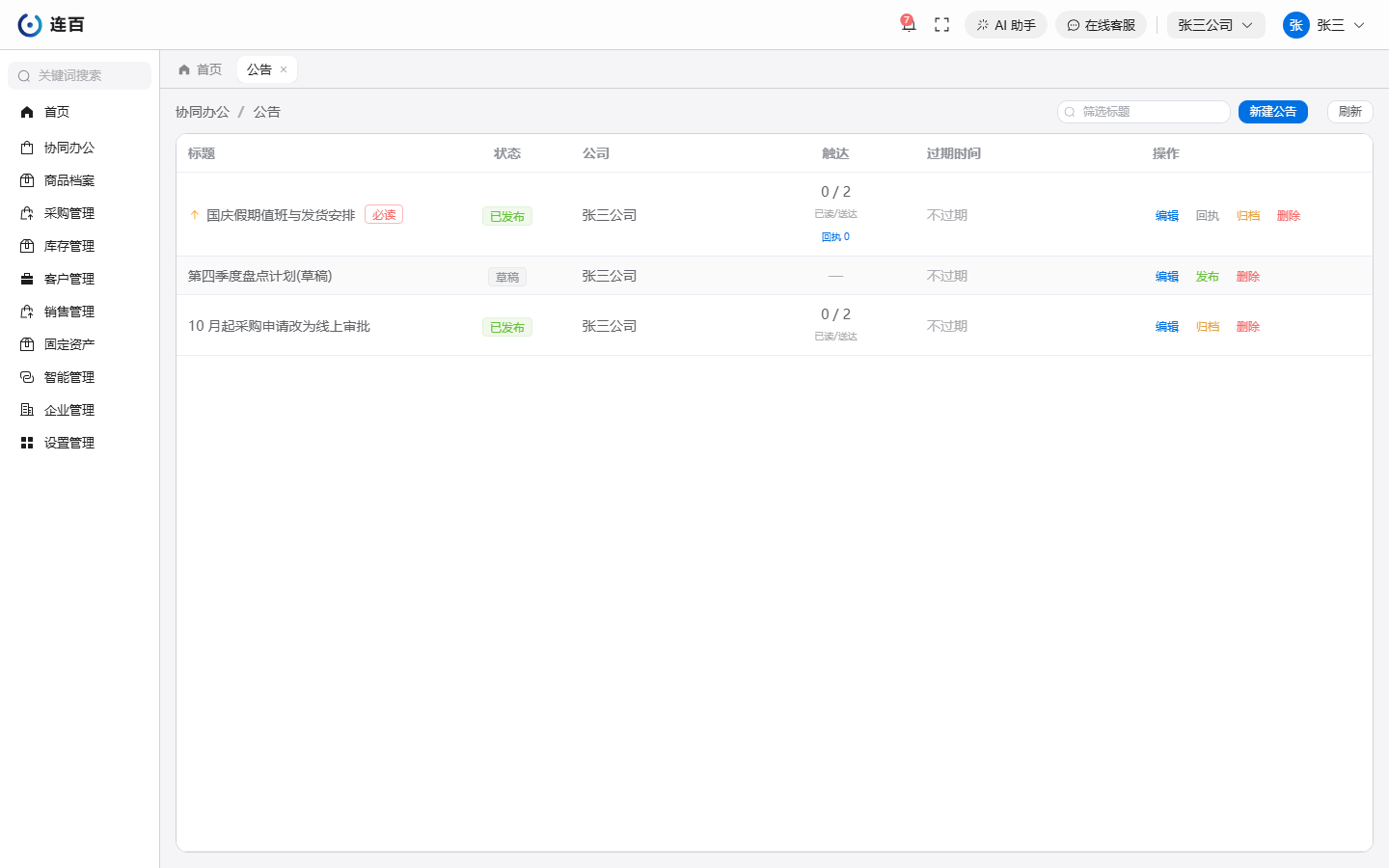1389x868 pixels.
Task: Click the 首页 sidebar home icon
Action: tap(27, 112)
